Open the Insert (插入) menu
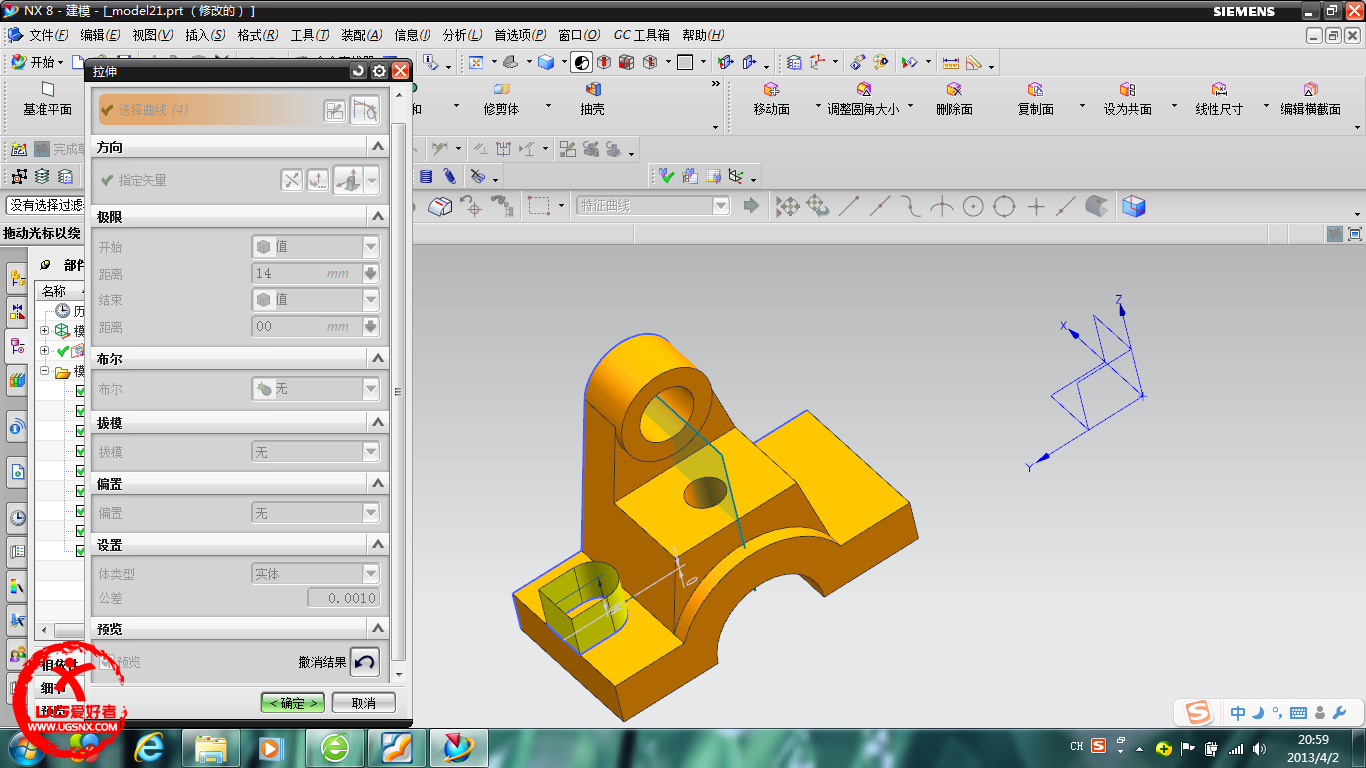The image size is (1366, 768). [x=205, y=35]
